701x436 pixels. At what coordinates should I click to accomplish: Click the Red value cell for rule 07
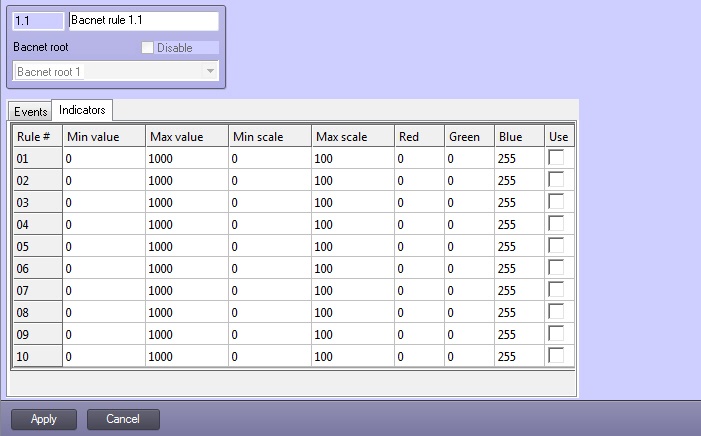[x=419, y=290]
